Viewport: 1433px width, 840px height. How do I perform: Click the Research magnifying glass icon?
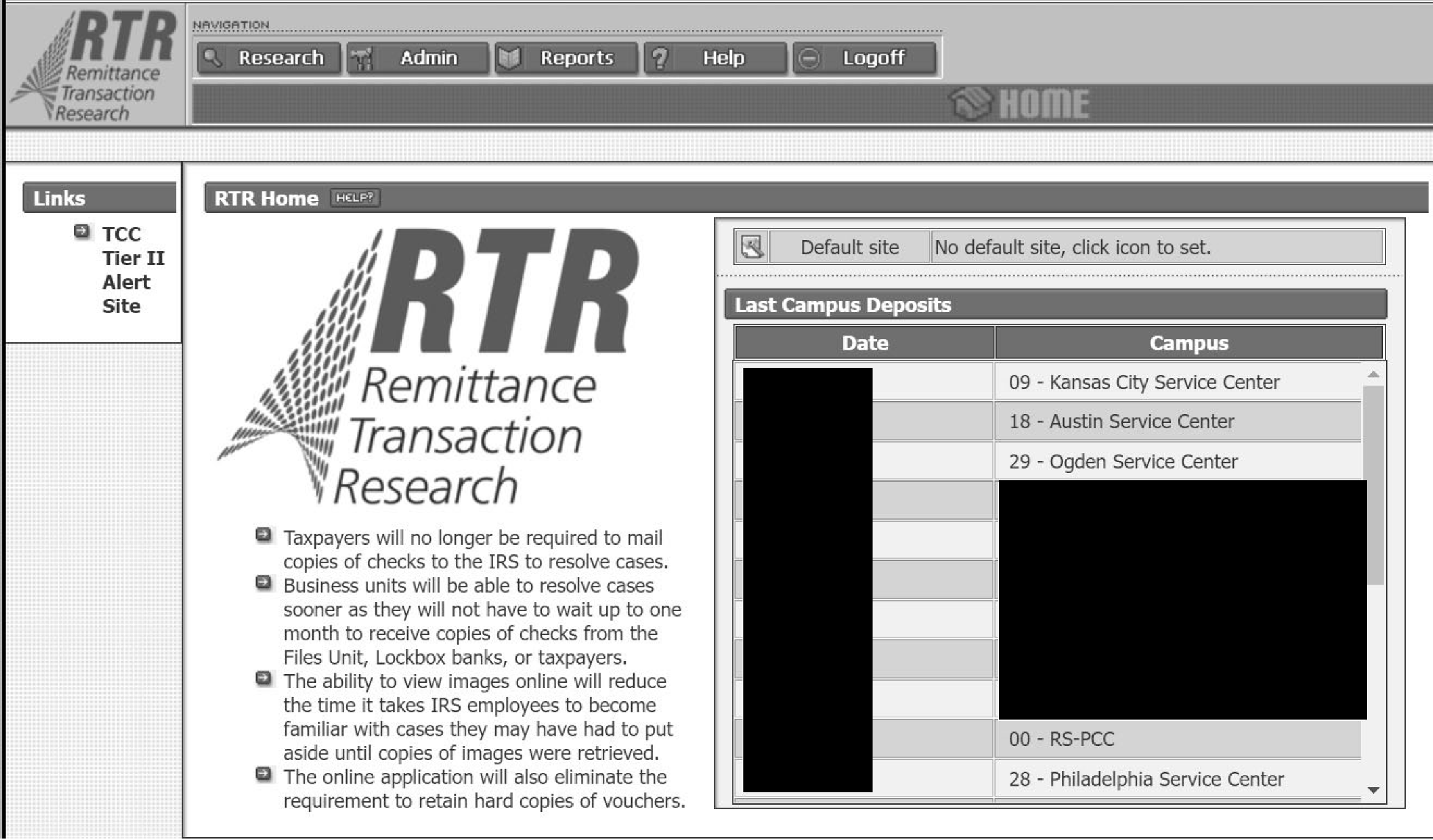pyautogui.click(x=212, y=58)
